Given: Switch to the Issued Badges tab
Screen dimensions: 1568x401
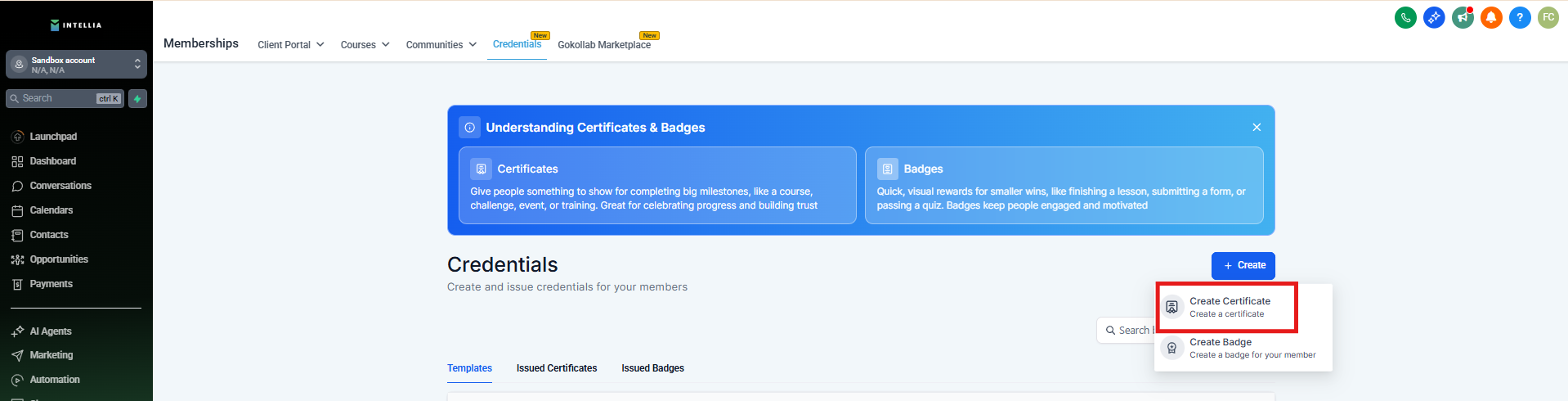Looking at the screenshot, I should click(x=652, y=368).
